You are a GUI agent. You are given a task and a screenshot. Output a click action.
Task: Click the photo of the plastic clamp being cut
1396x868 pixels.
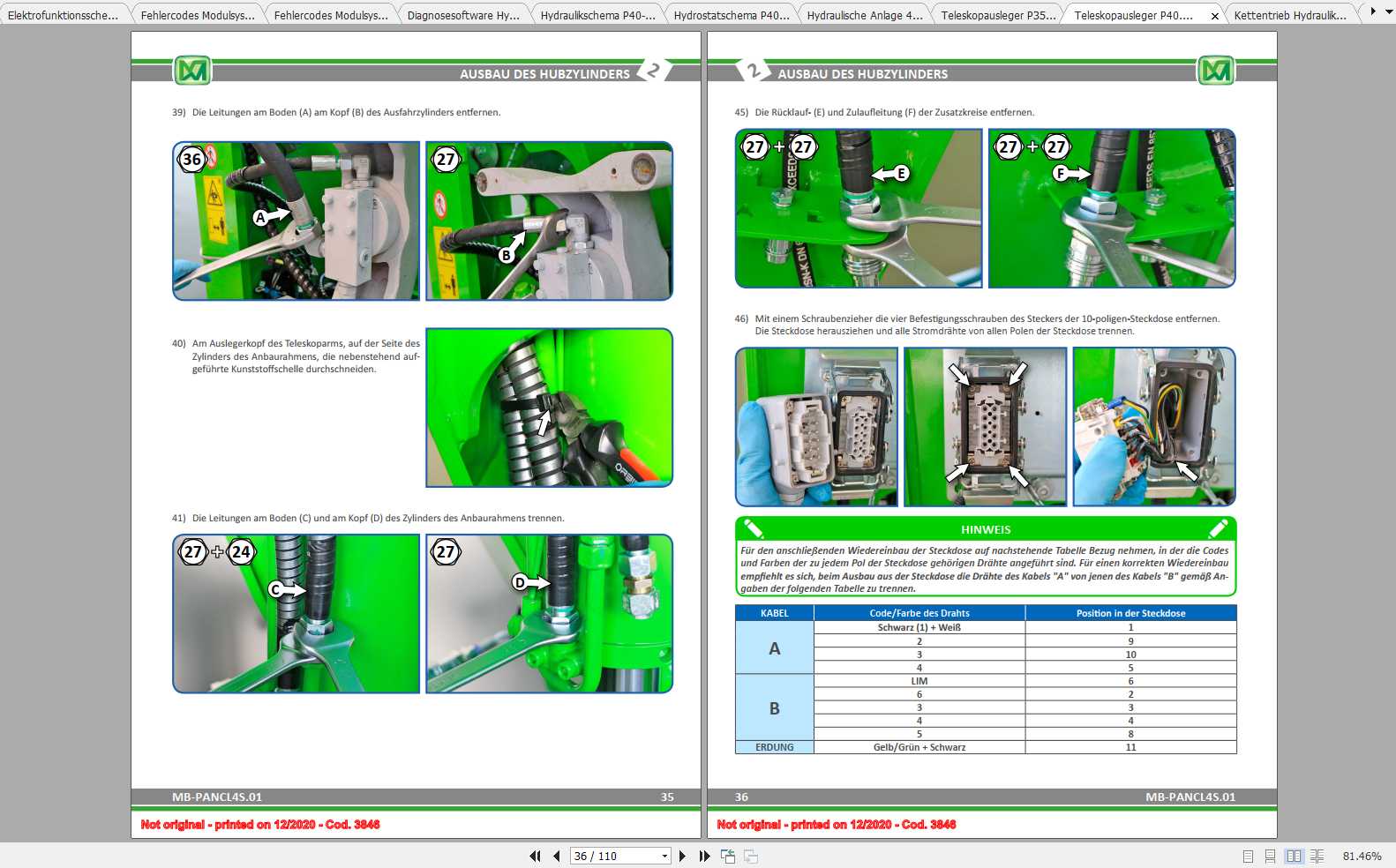point(550,408)
